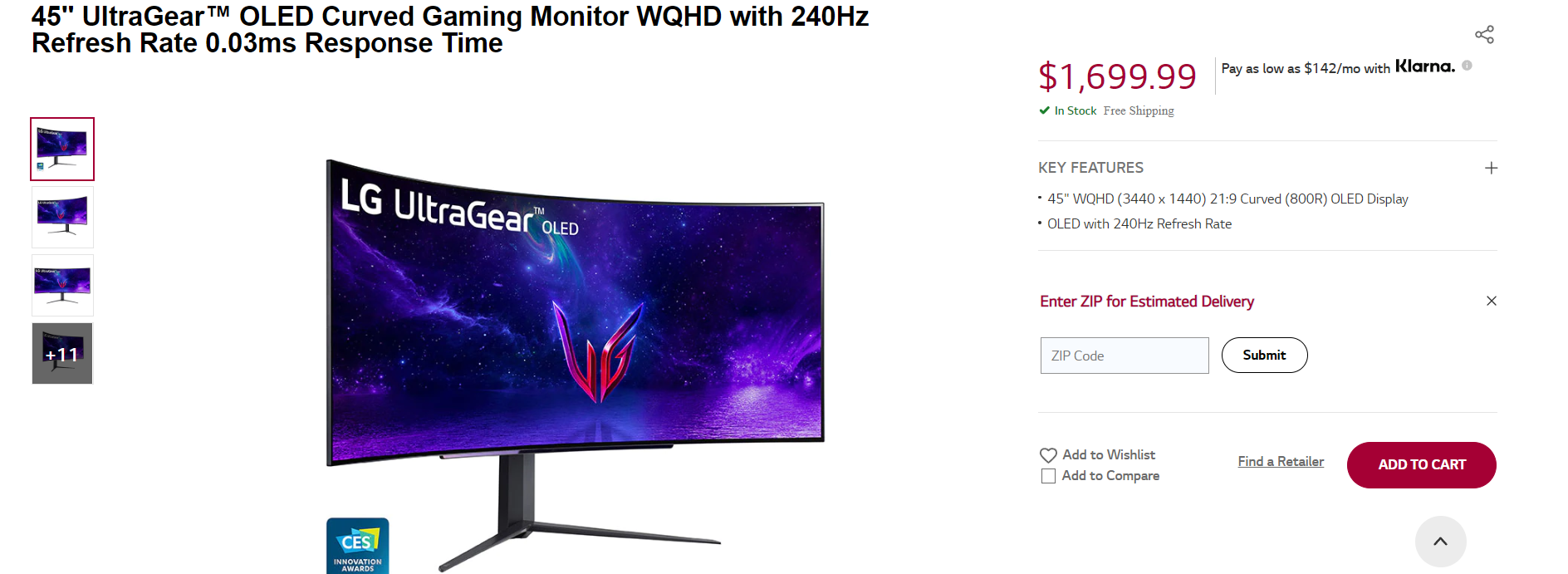Click the ZIP Code input field
This screenshot has width=1568, height=574.
(1125, 356)
